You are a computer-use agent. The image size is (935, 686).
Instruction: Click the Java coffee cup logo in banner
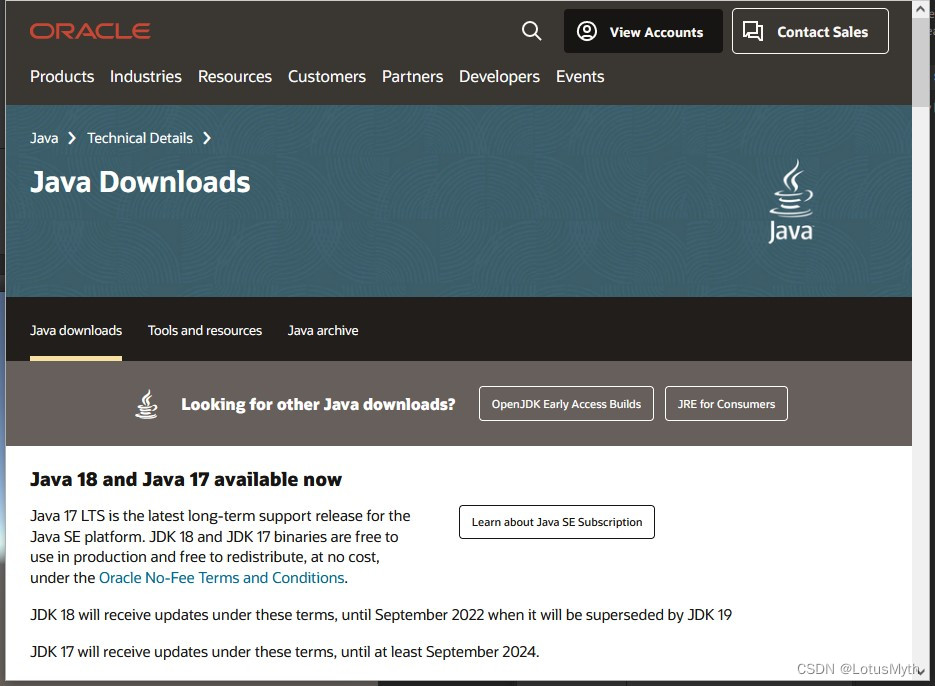pos(791,200)
